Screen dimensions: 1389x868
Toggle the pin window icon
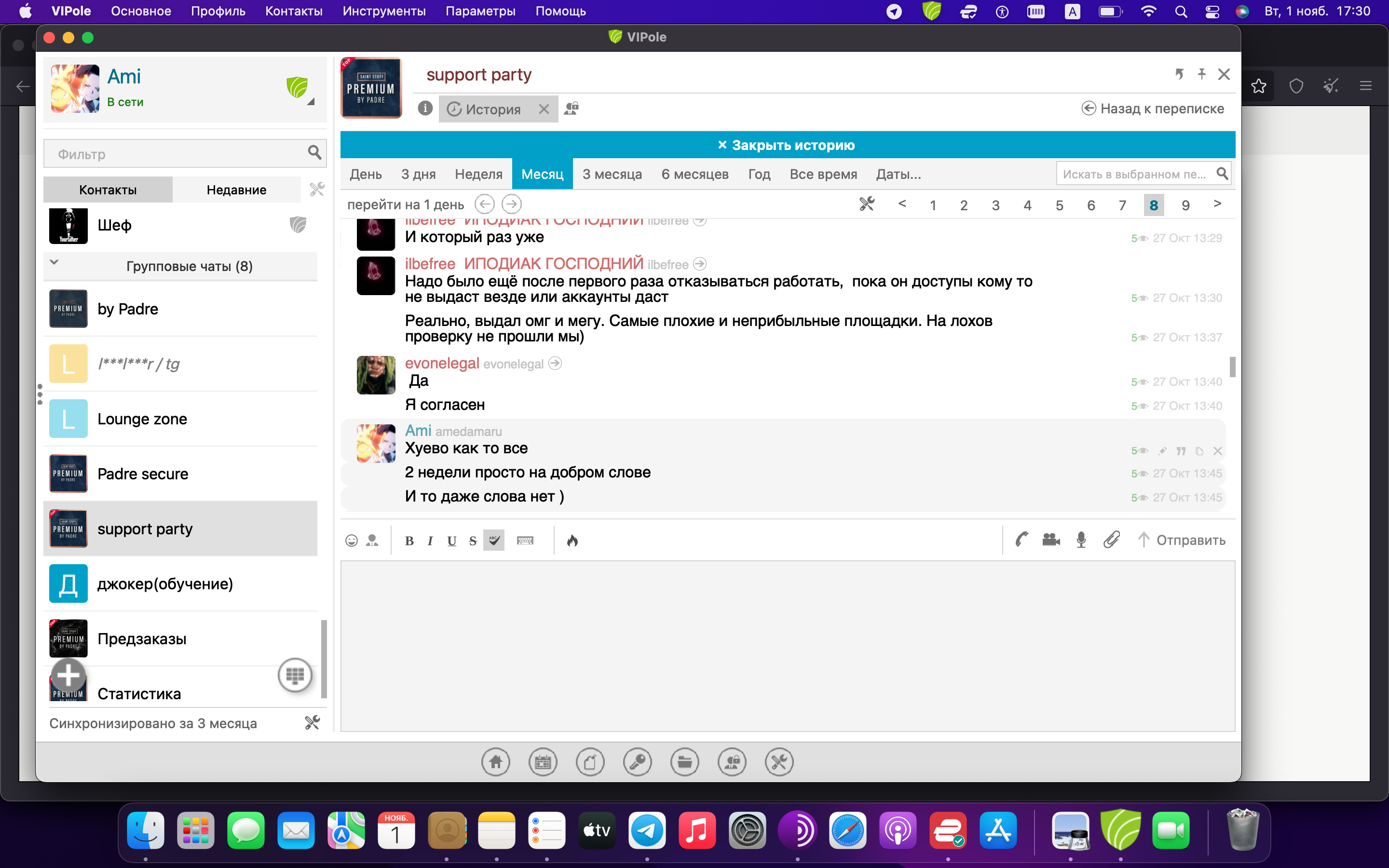coord(1201,74)
